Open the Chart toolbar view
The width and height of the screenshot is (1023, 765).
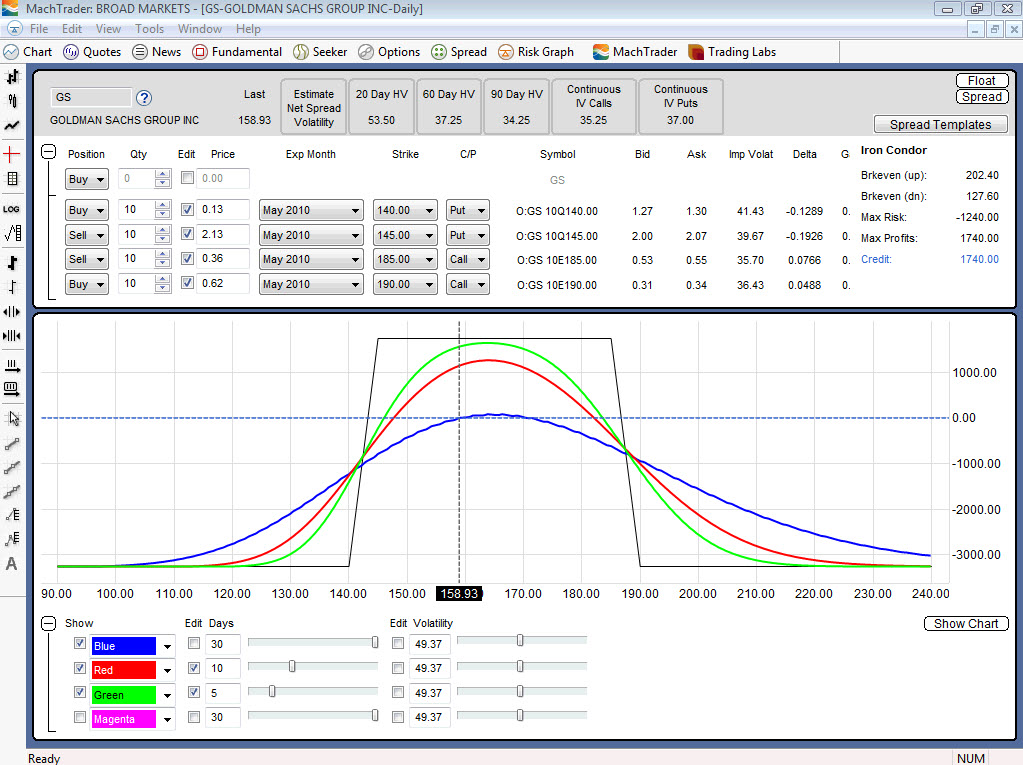[27, 52]
